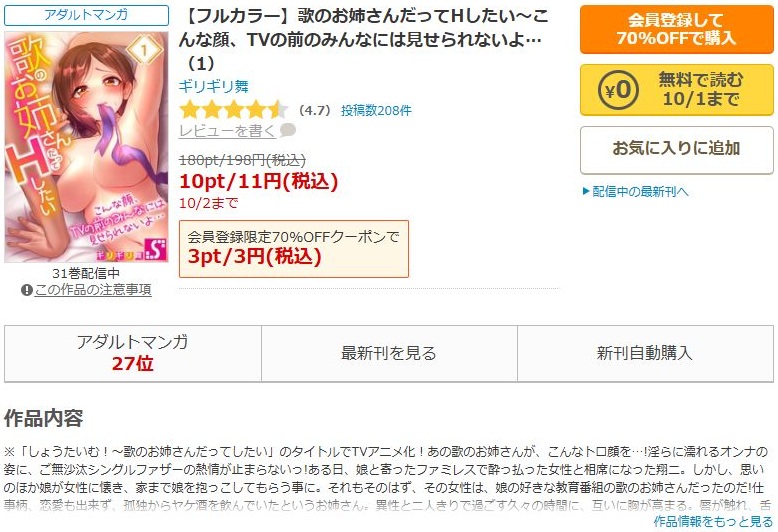This screenshot has height=532, width=778.
Task: Add to favorites with お気に入りに追加
Action: (677, 150)
